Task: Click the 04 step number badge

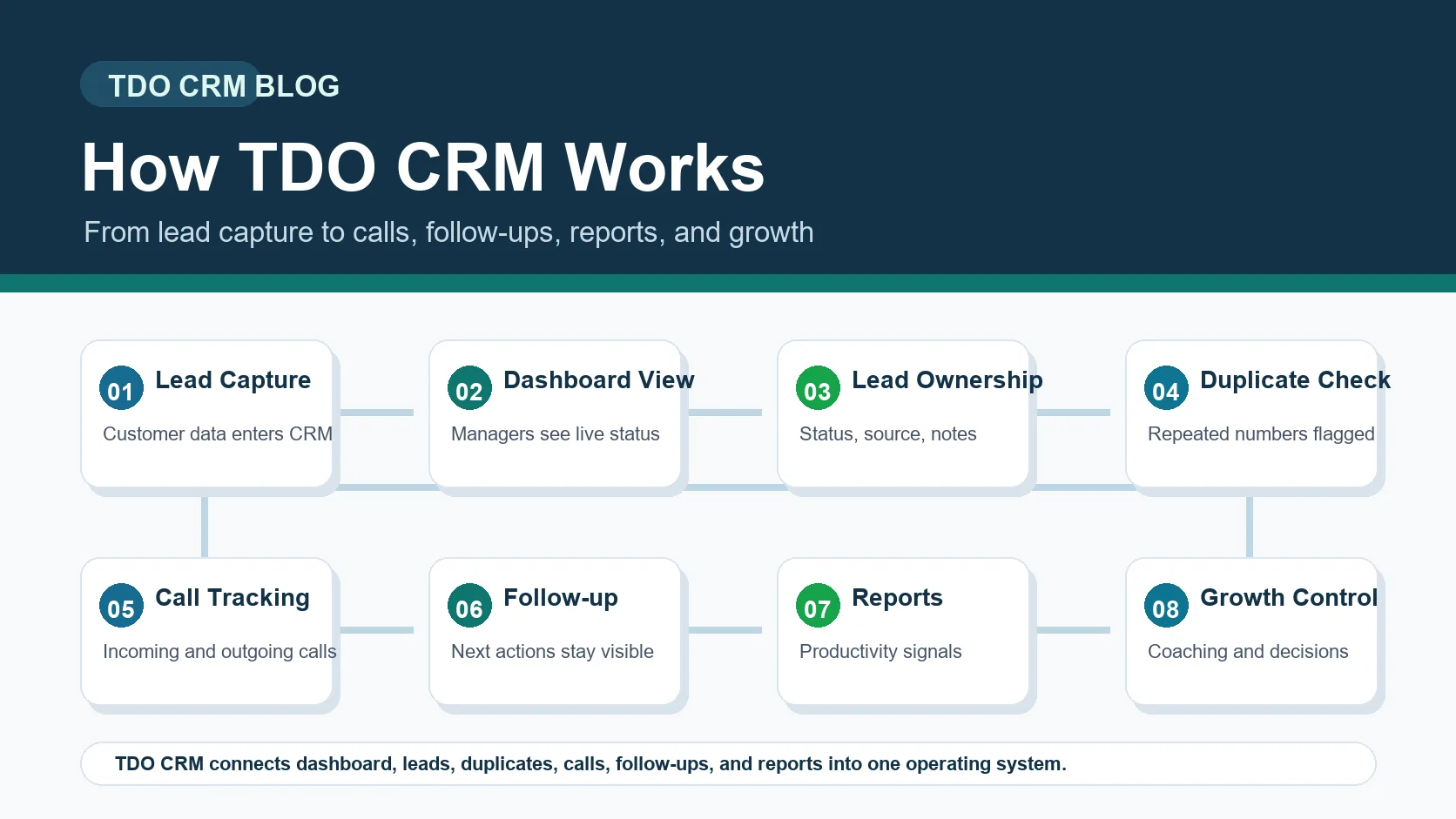Action: pos(1166,388)
